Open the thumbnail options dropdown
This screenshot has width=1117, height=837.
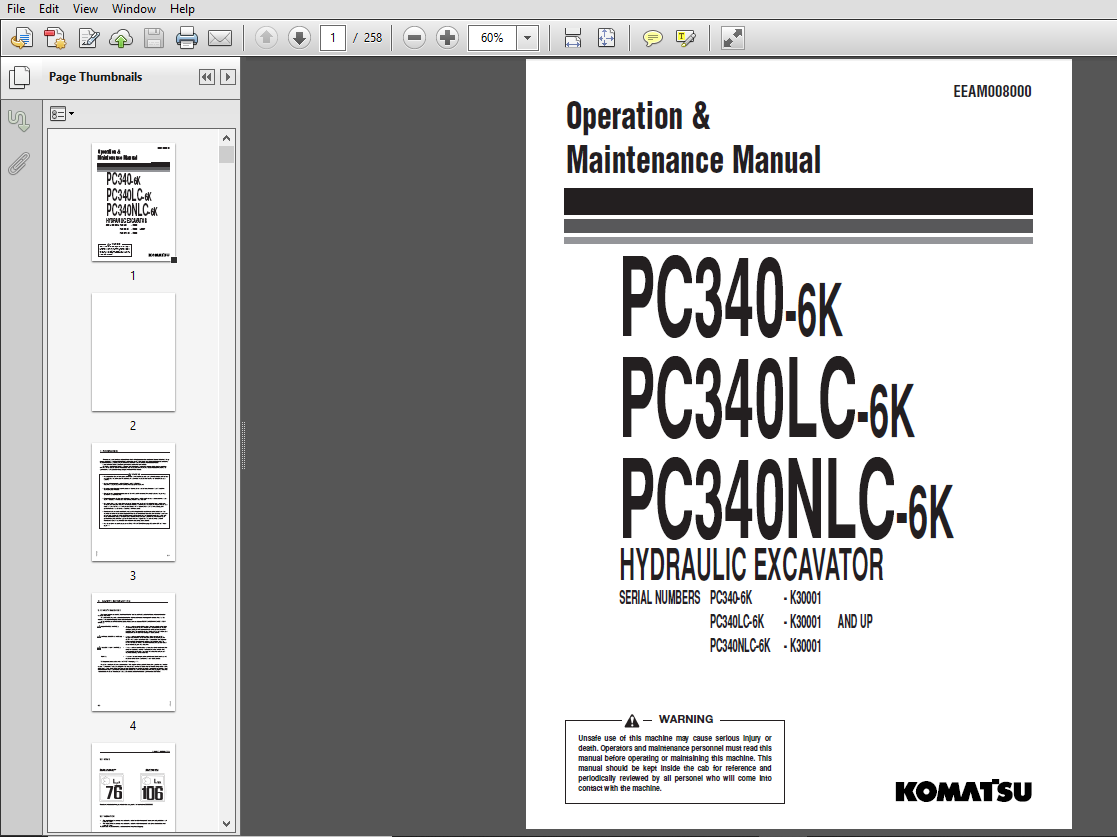tap(62, 113)
